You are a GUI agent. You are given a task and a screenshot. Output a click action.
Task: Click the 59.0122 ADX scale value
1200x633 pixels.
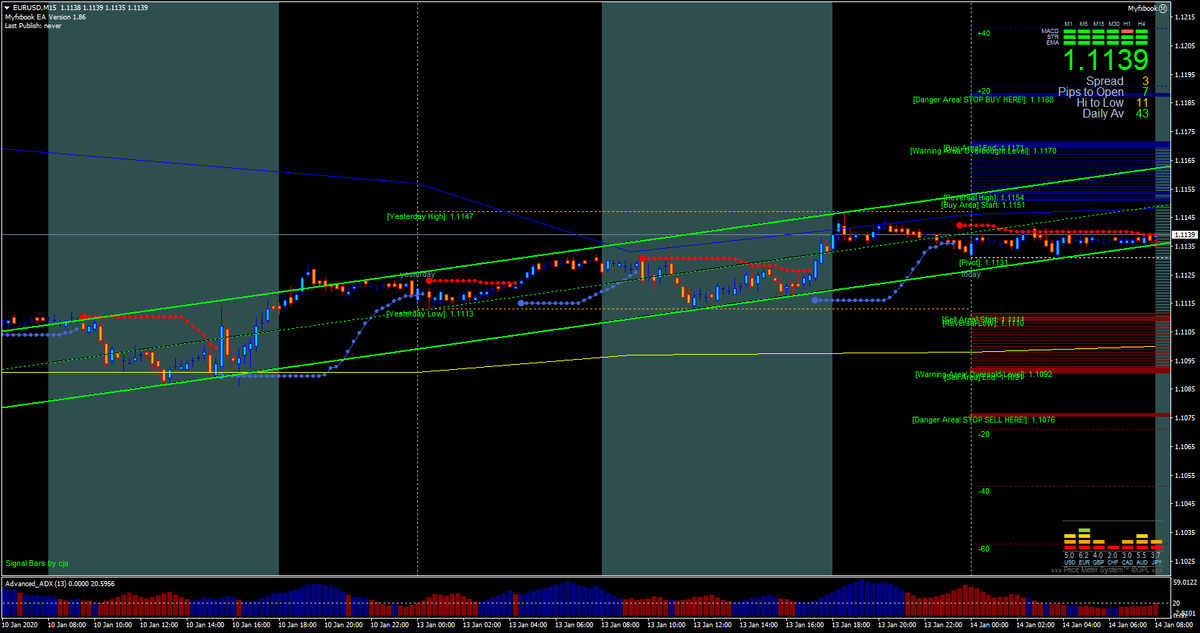pos(1186,581)
